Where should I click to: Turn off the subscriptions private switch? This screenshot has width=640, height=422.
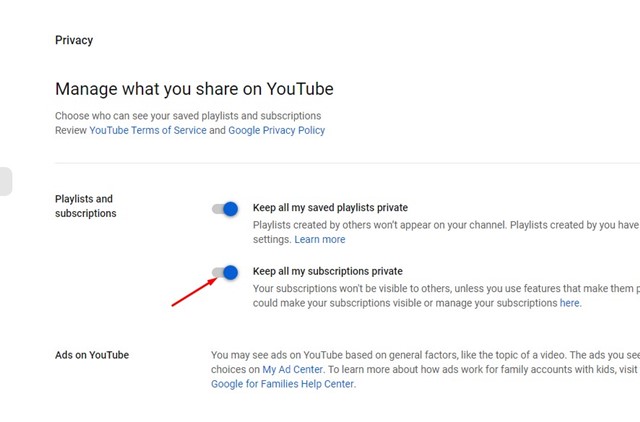pyautogui.click(x=225, y=272)
